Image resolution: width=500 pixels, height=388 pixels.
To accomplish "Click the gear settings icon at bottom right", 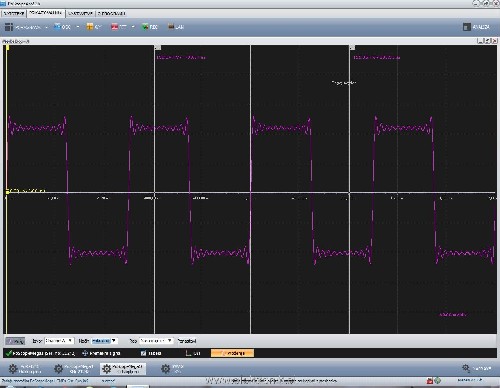I will click(x=466, y=368).
